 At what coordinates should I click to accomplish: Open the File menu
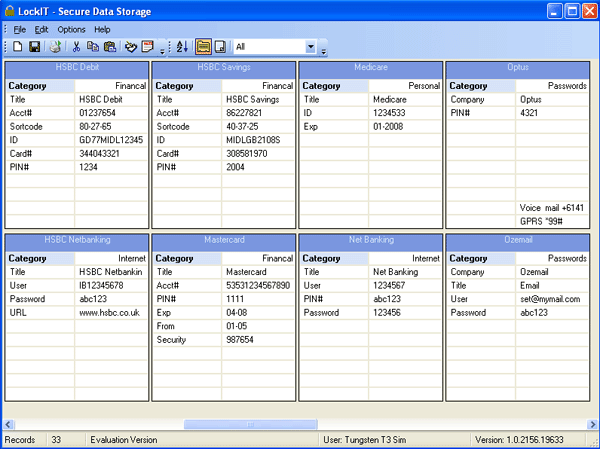tap(20, 29)
